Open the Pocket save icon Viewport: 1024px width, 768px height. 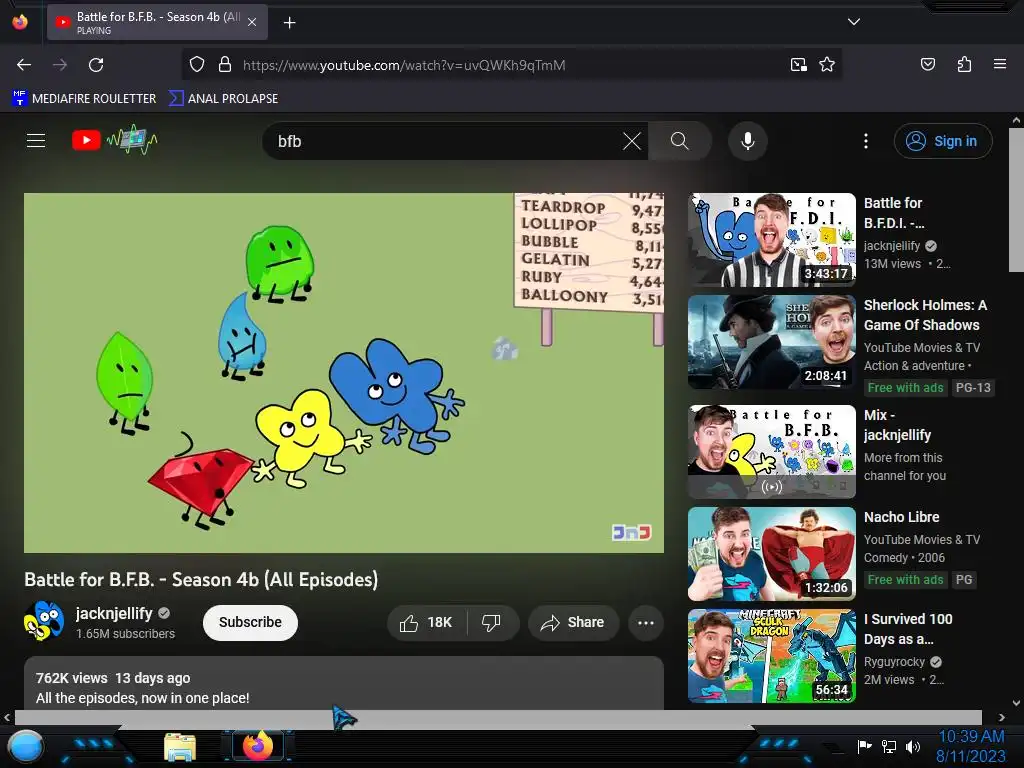click(927, 64)
